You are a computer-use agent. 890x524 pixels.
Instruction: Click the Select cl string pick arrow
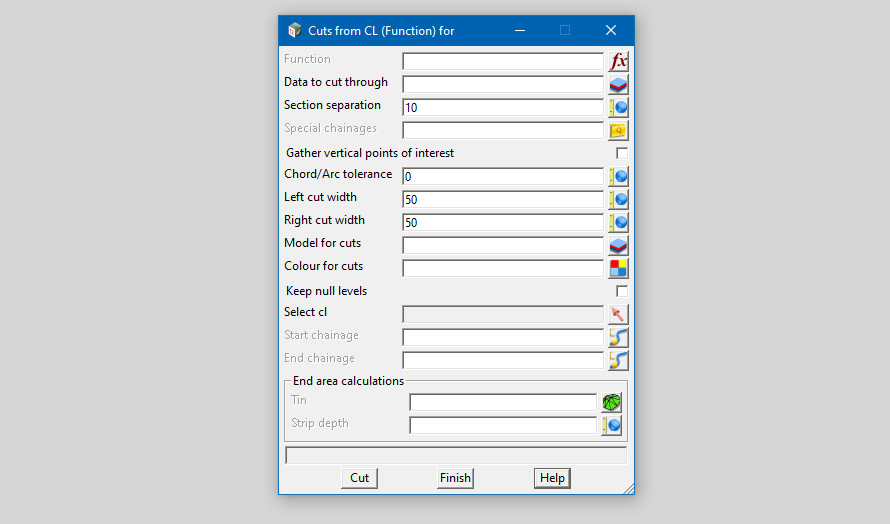point(618,314)
